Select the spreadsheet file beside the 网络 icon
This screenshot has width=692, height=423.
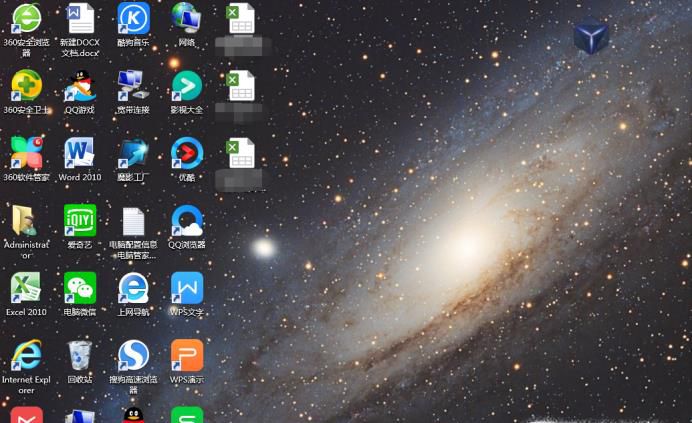click(241, 19)
